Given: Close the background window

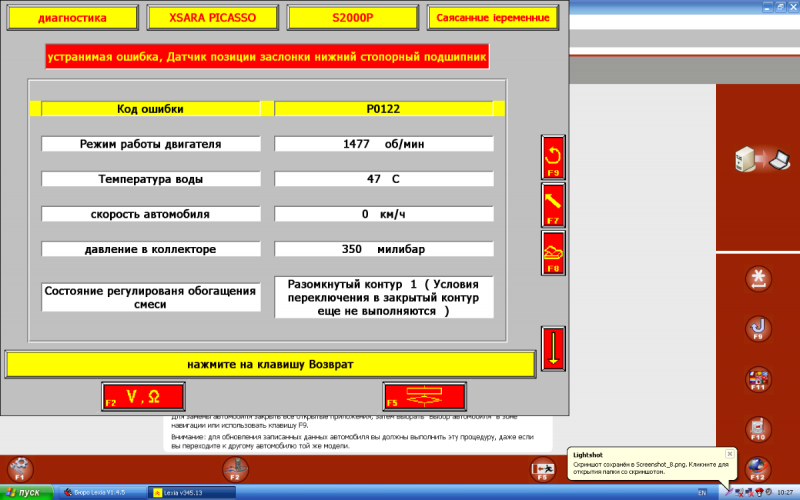Looking at the screenshot, I should 793,7.
